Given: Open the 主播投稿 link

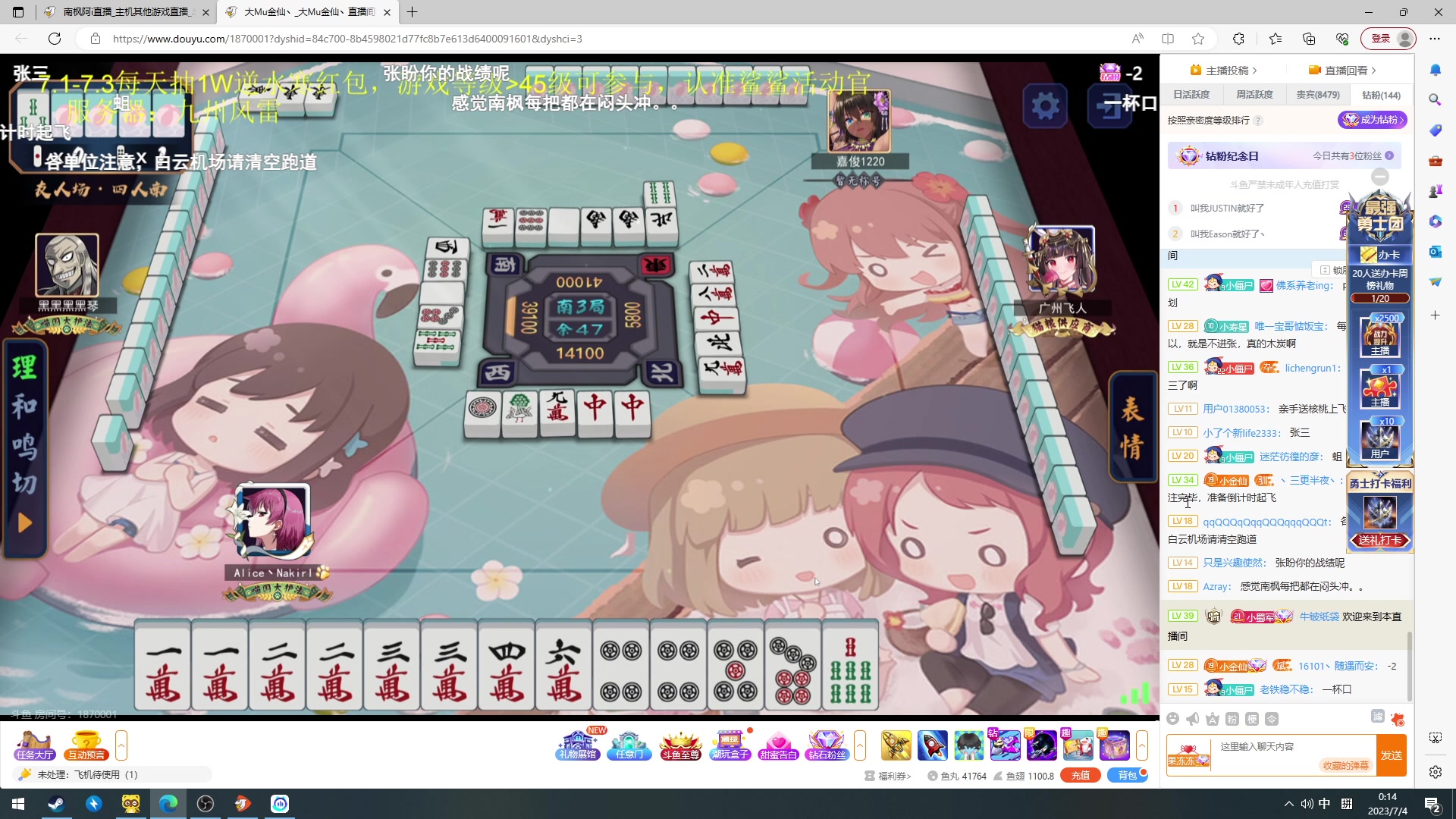Looking at the screenshot, I should pyautogui.click(x=1224, y=71).
